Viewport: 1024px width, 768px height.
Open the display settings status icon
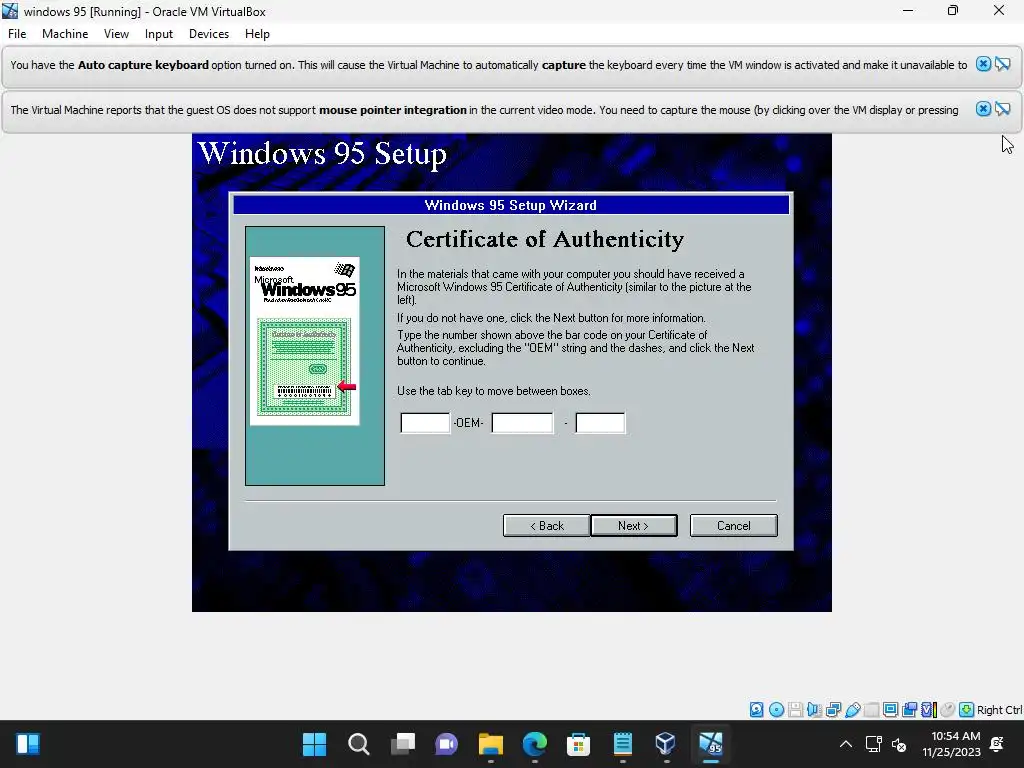[890, 710]
